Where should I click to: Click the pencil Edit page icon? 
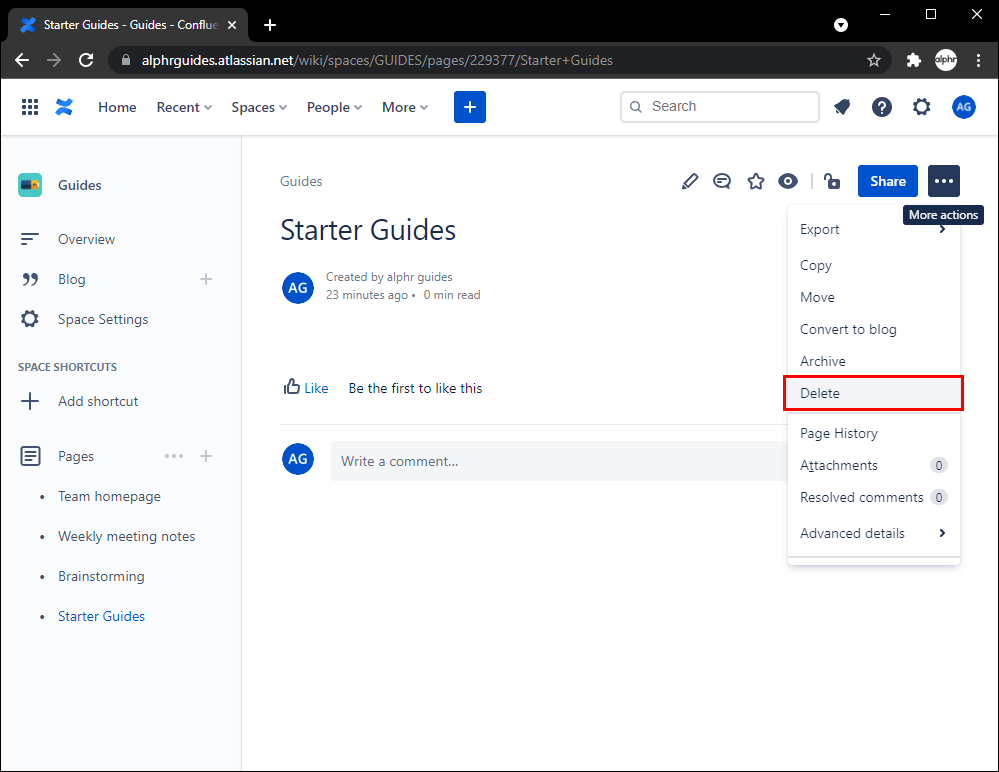(x=689, y=181)
